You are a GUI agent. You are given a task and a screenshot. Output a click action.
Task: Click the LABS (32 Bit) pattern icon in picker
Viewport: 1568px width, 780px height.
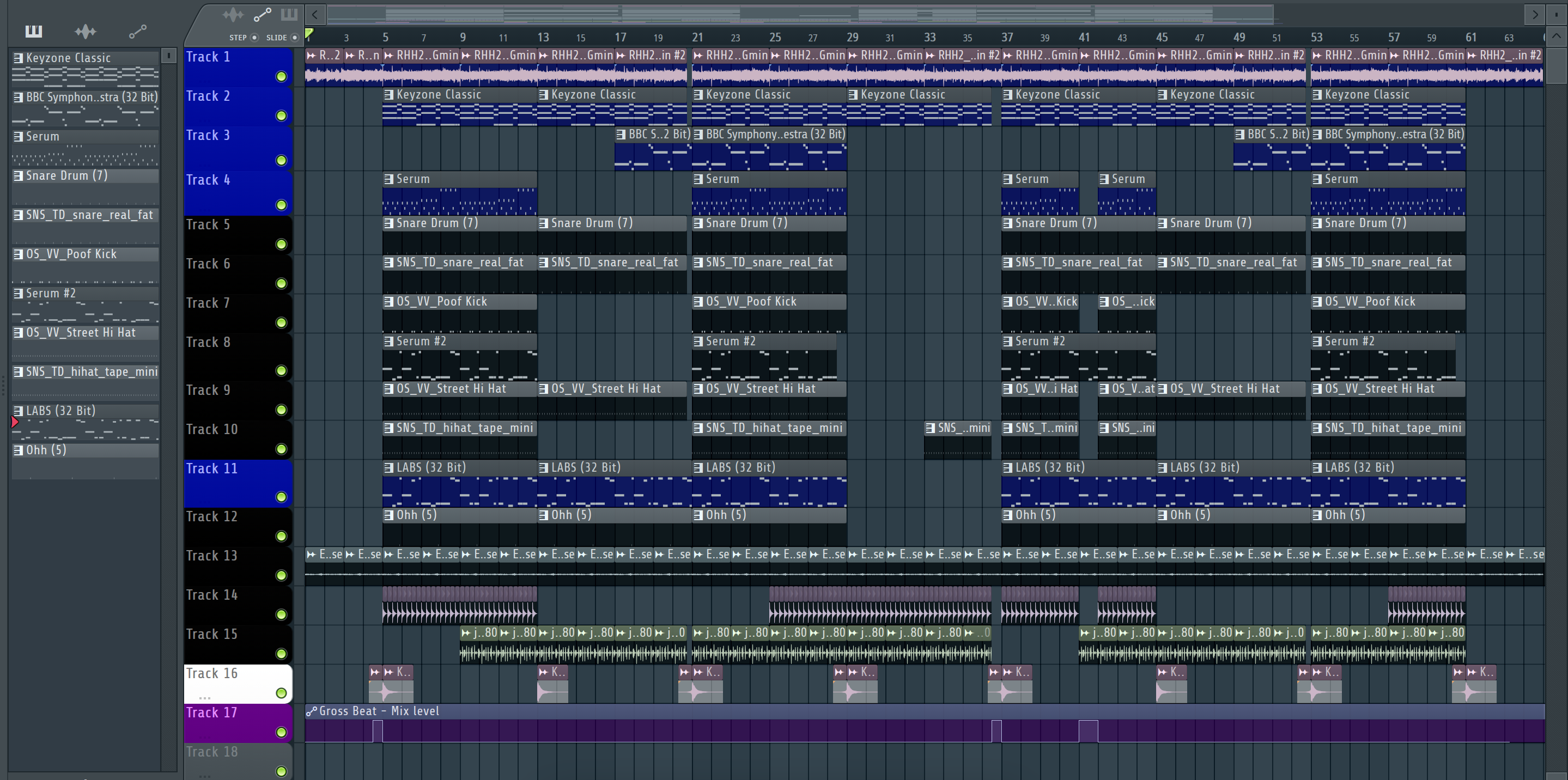point(19,411)
